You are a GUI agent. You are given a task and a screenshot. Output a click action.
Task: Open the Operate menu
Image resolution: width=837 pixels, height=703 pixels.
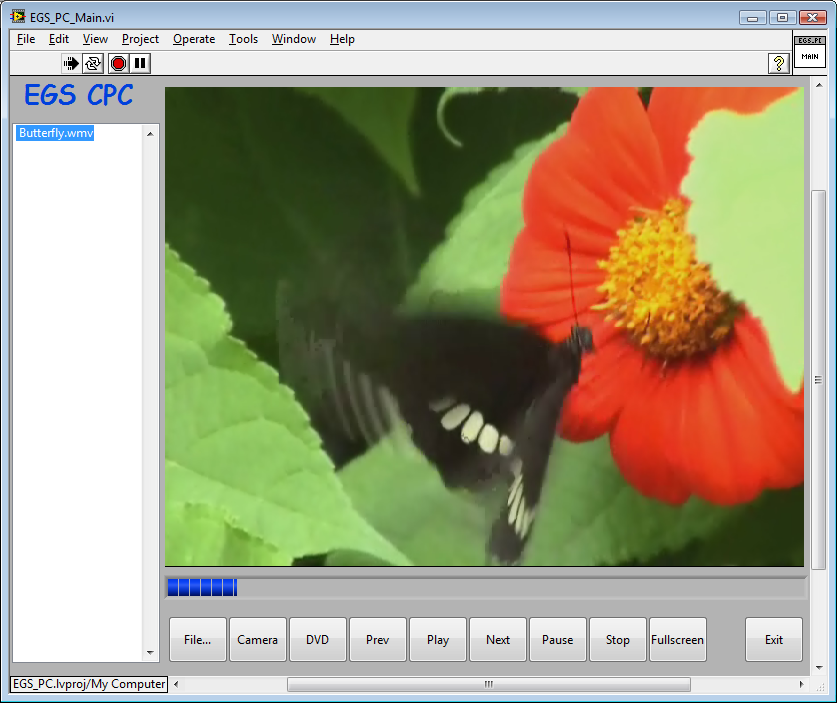tap(193, 39)
